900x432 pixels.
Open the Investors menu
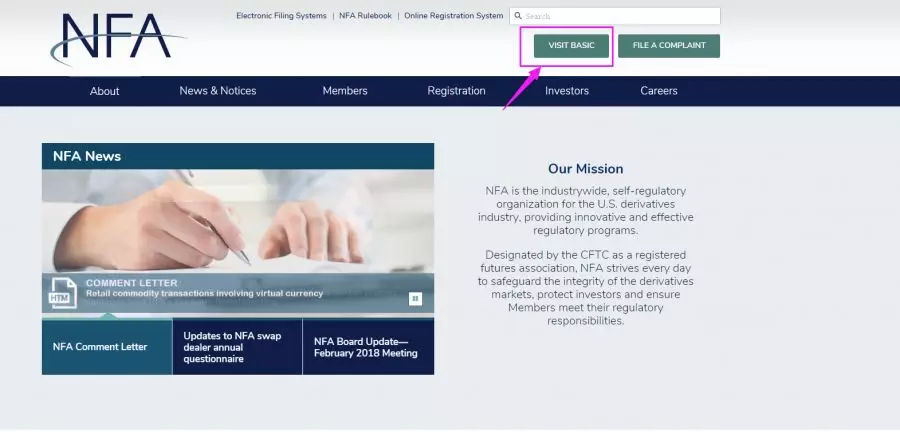567,91
